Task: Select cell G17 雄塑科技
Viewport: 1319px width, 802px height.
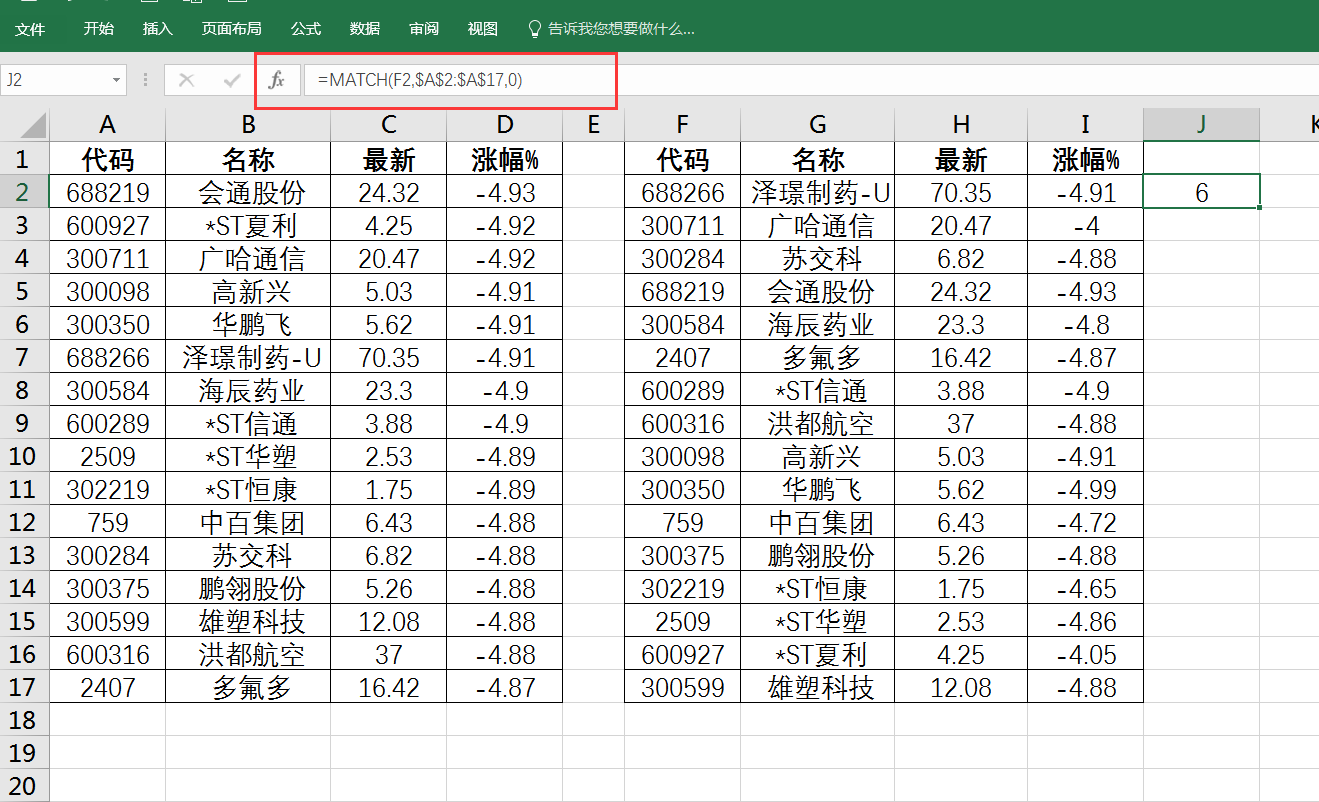Action: [x=818, y=687]
